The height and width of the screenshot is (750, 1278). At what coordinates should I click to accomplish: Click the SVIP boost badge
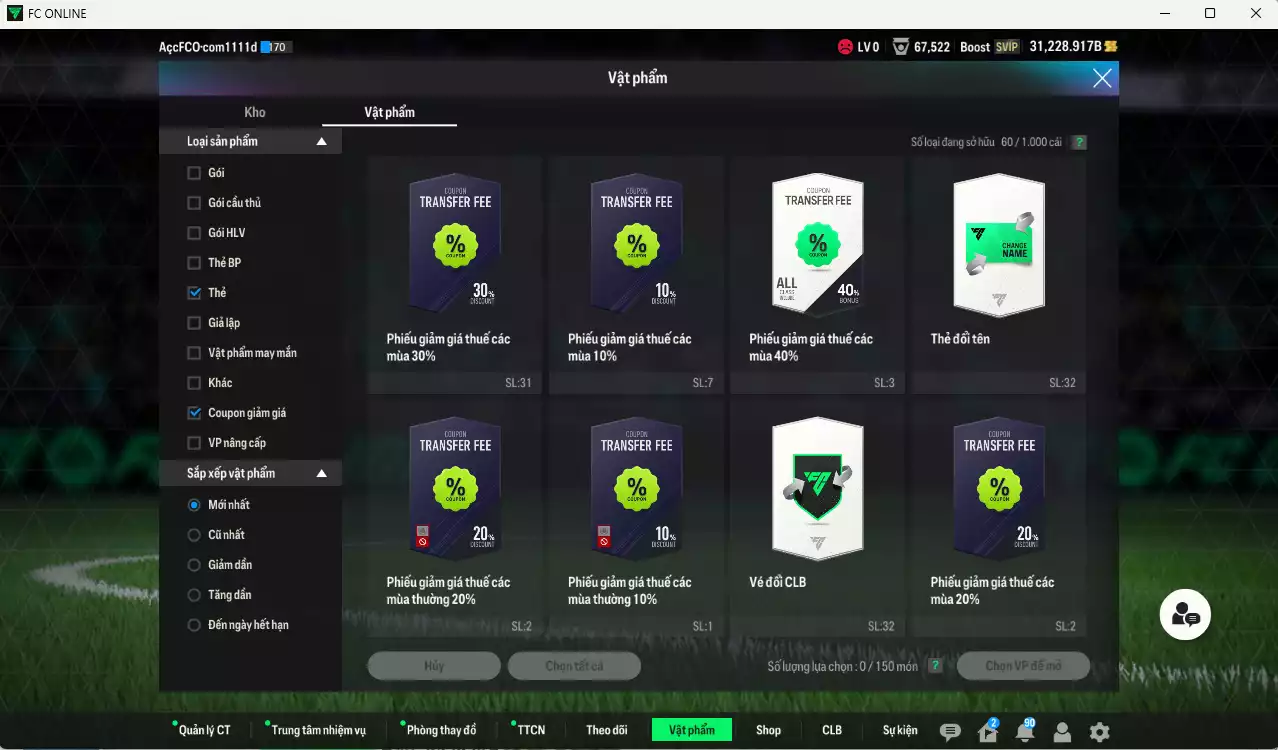tap(1006, 46)
